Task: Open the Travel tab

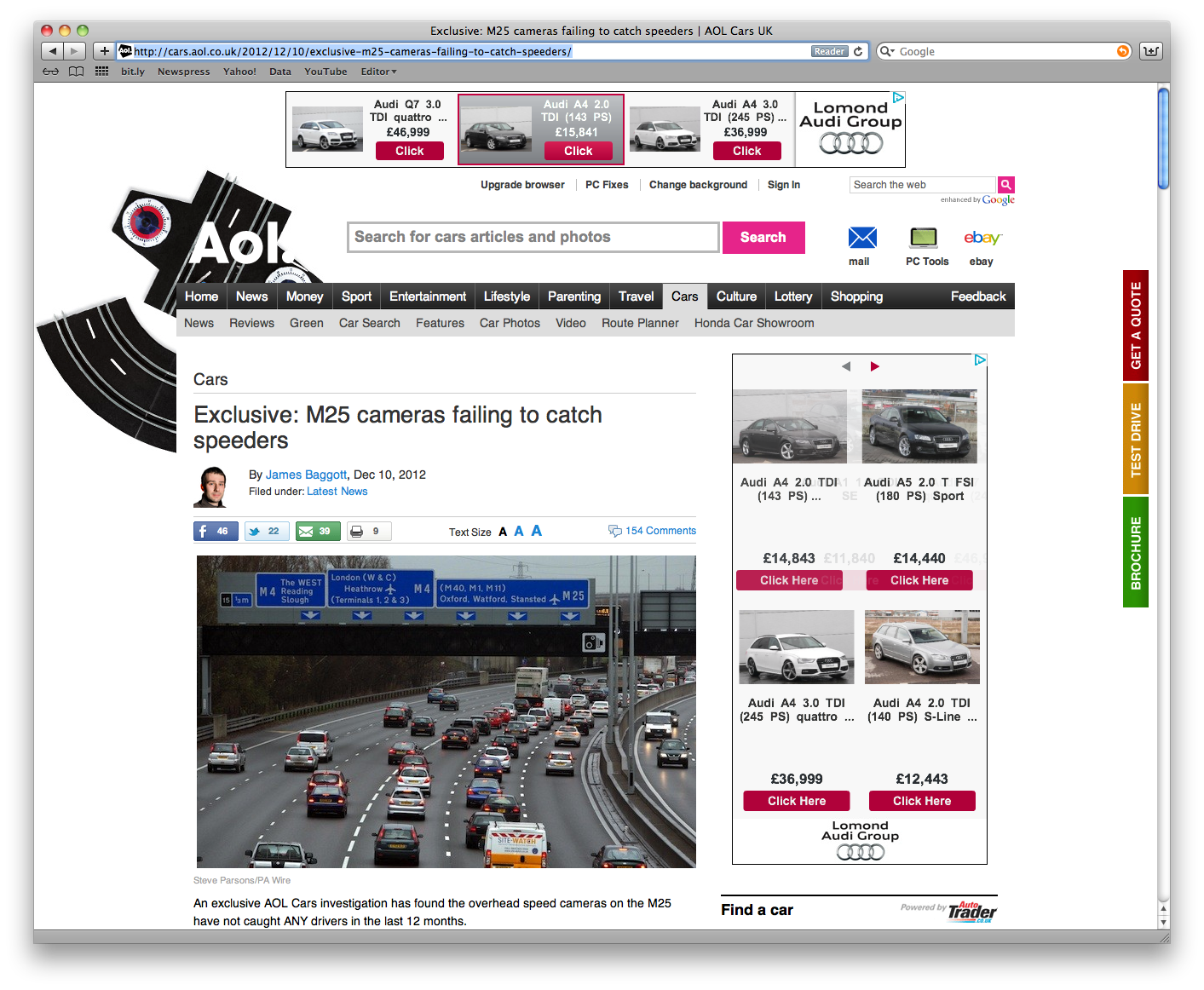Action: [637, 296]
